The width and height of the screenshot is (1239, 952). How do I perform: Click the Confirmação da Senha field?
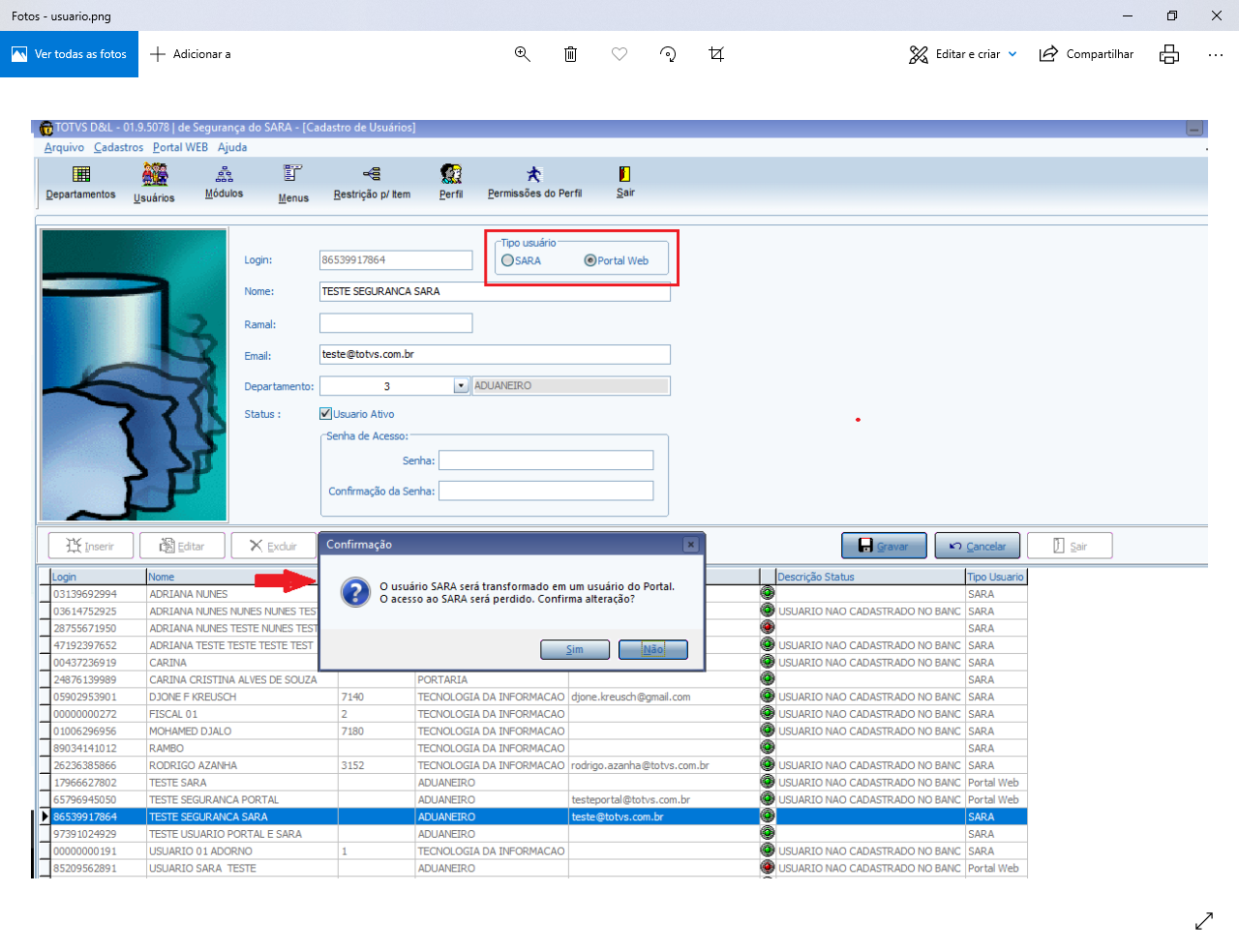click(546, 491)
